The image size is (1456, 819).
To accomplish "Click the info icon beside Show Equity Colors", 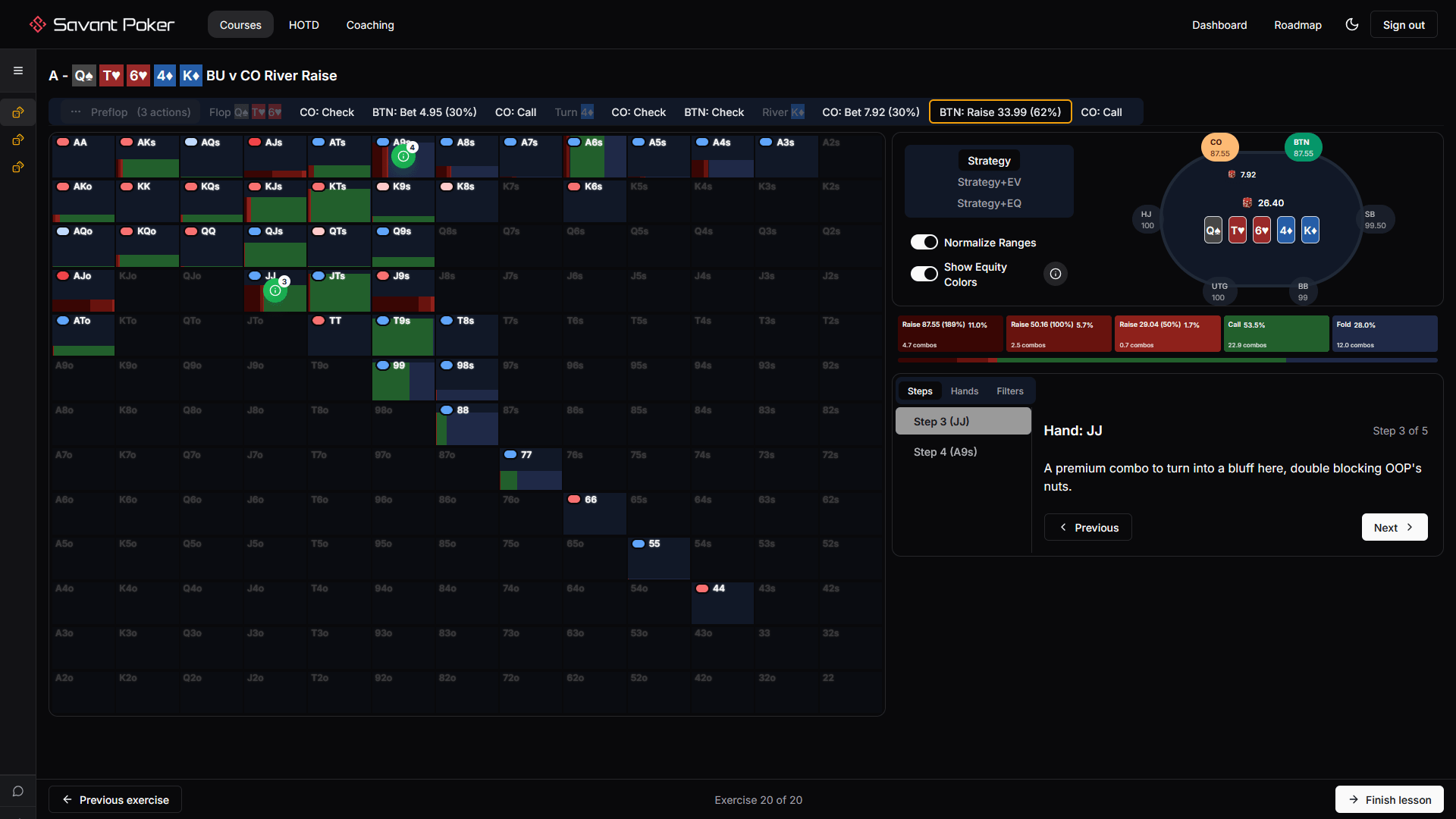I will [x=1055, y=274].
